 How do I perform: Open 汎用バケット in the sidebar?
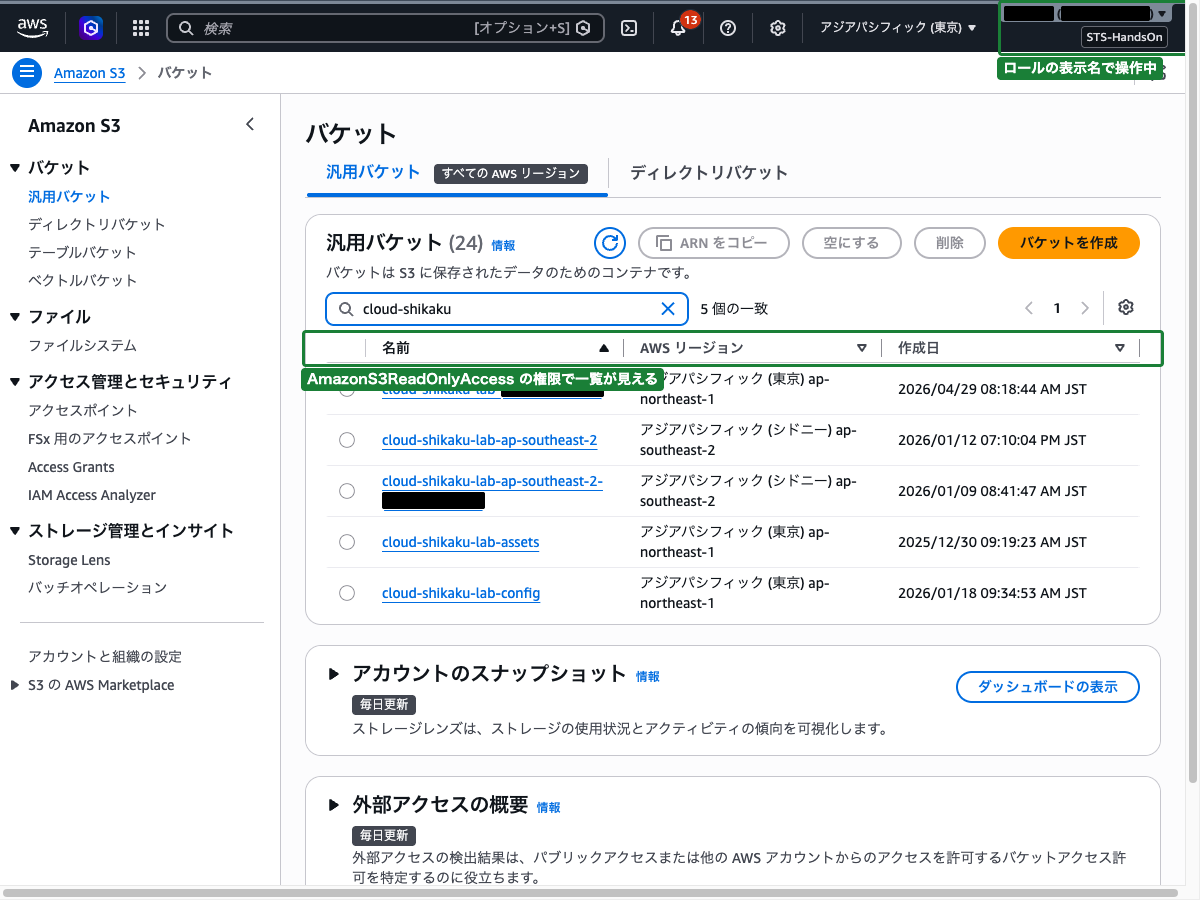point(69,197)
